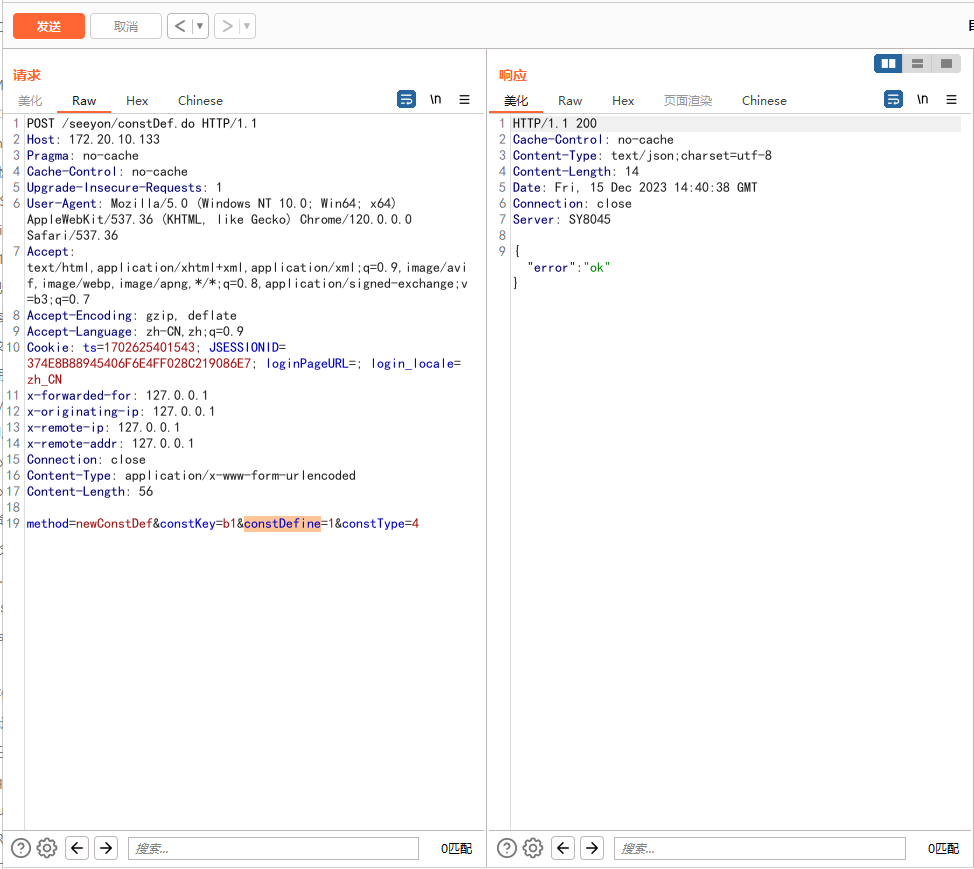Open request search settings gear
Screen dimensions: 974x869
(47, 848)
